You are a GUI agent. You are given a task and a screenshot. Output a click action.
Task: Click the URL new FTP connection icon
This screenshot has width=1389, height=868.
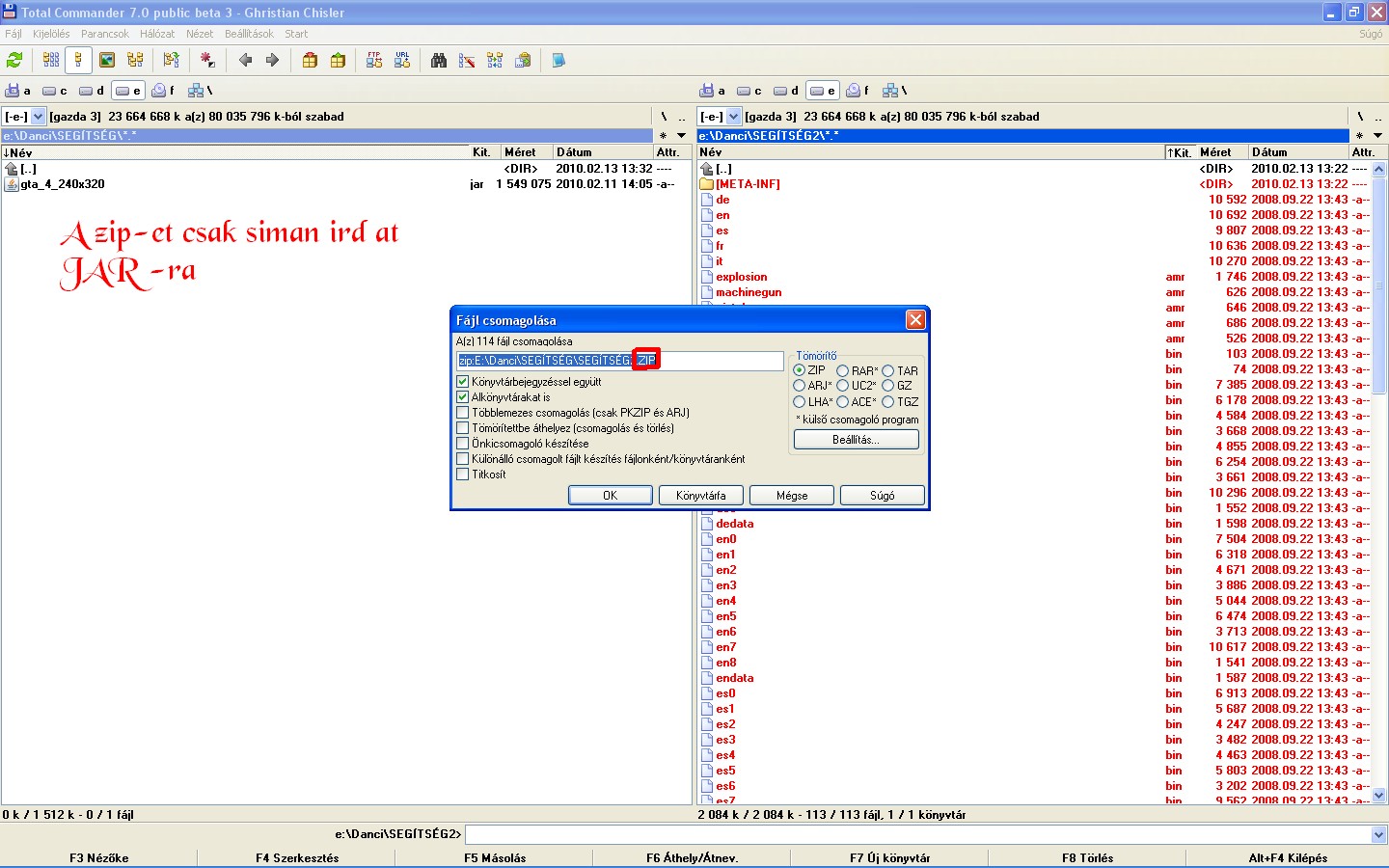pyautogui.click(x=402, y=60)
